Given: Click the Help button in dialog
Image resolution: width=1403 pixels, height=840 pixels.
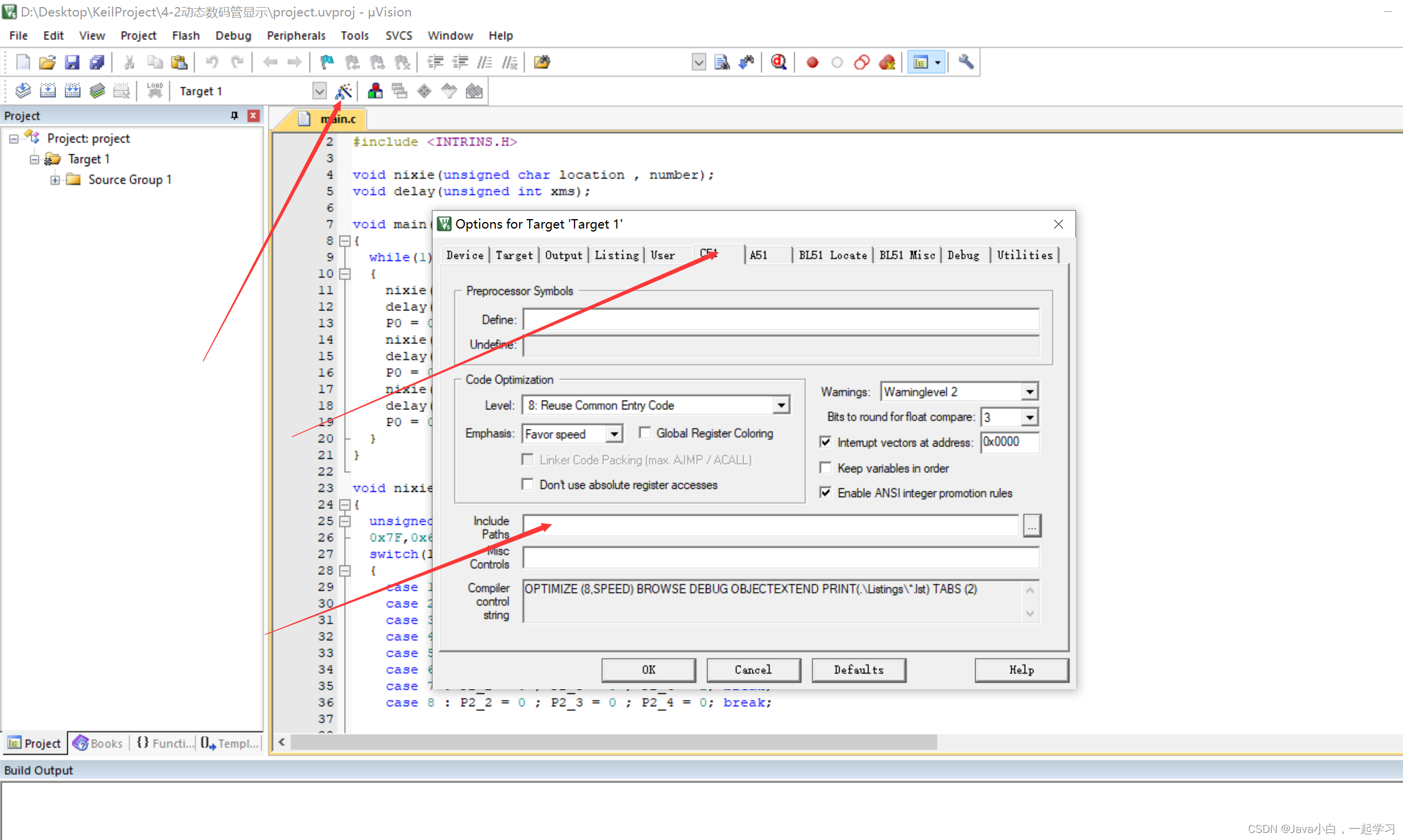Looking at the screenshot, I should (x=1021, y=670).
